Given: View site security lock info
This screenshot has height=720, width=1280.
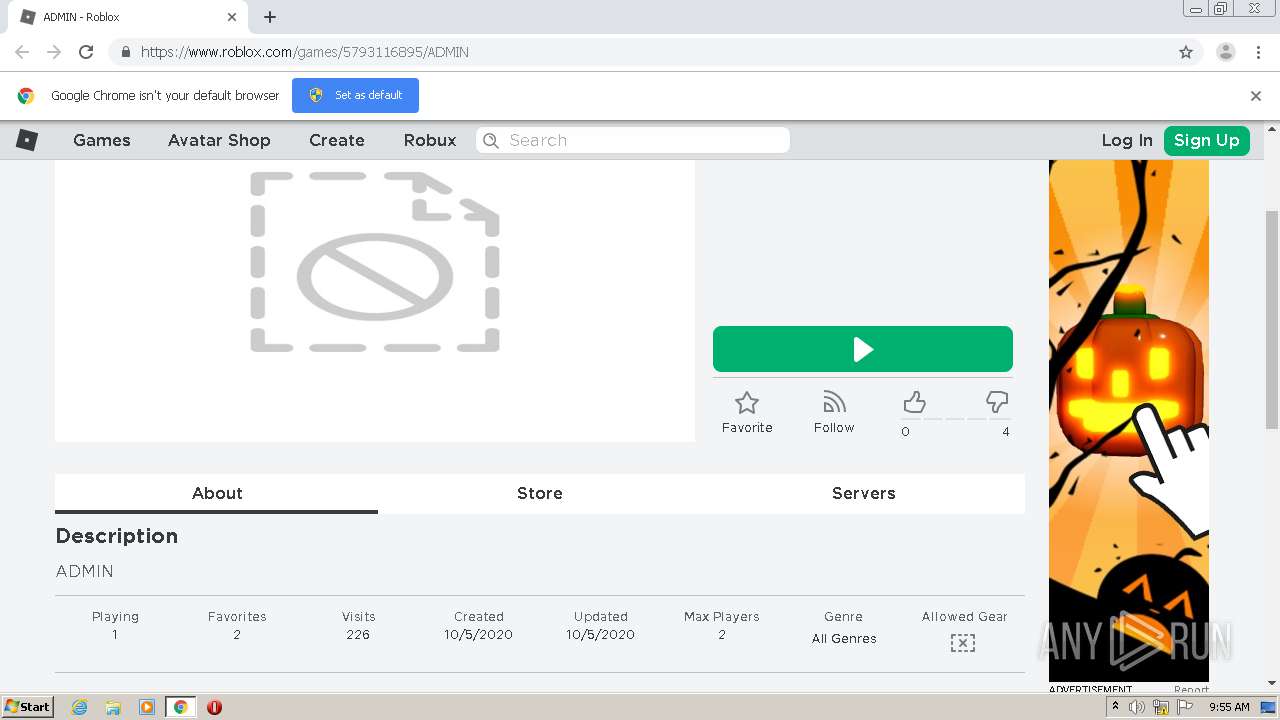Looking at the screenshot, I should coord(125,52).
